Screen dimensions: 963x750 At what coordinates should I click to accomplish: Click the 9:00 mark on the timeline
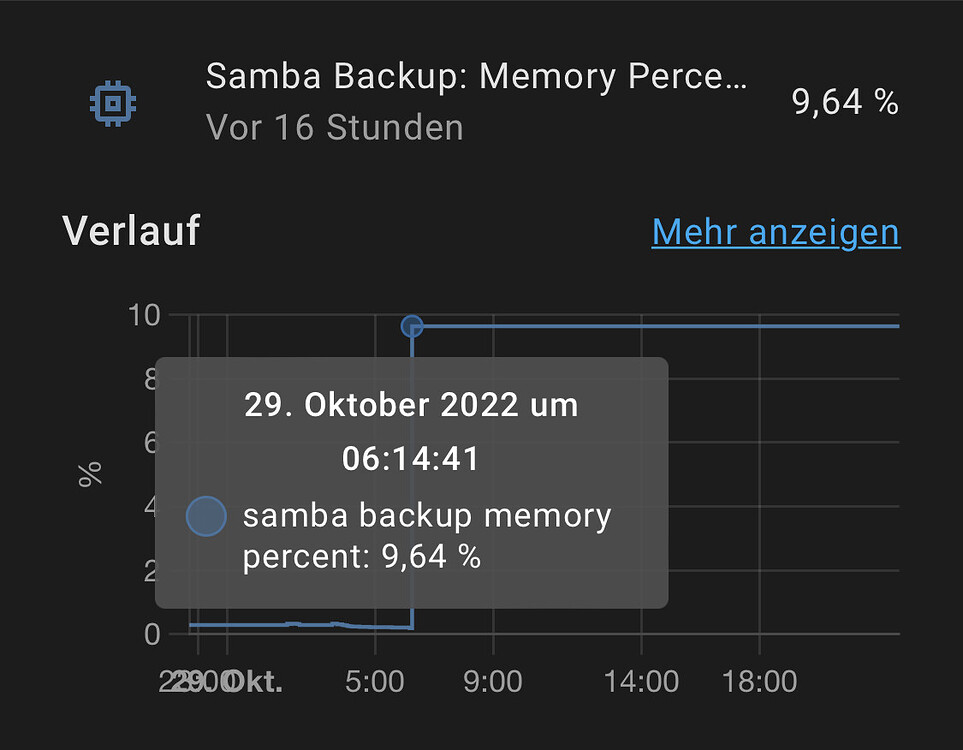492,681
